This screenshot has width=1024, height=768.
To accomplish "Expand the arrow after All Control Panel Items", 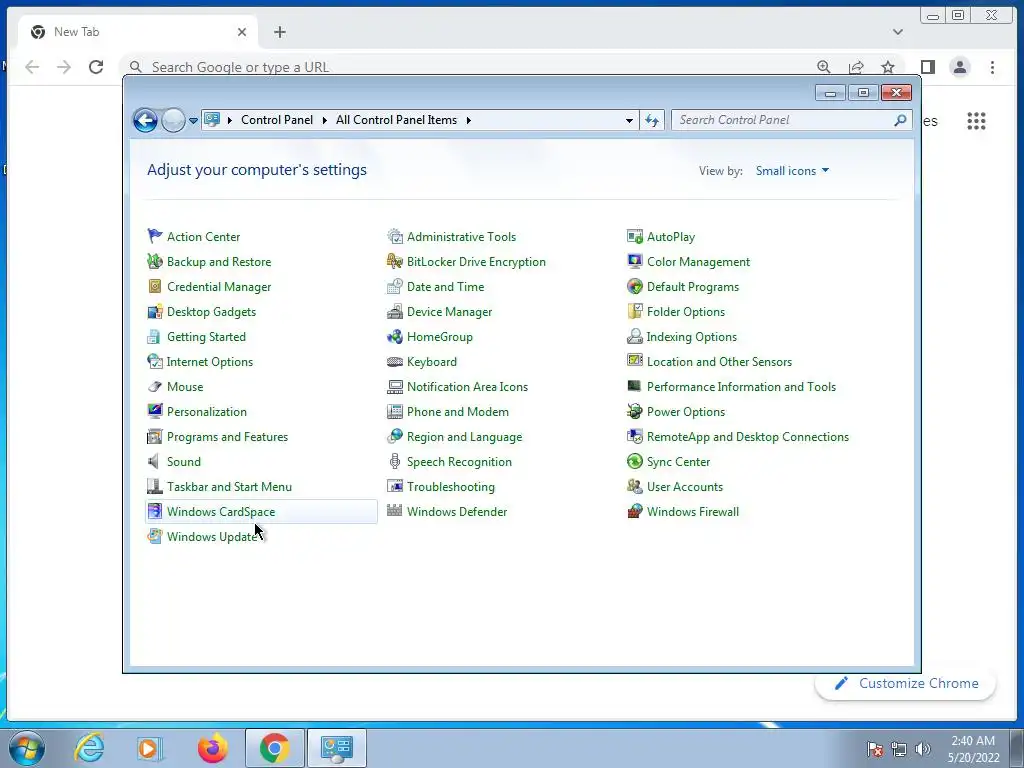I will coord(468,120).
